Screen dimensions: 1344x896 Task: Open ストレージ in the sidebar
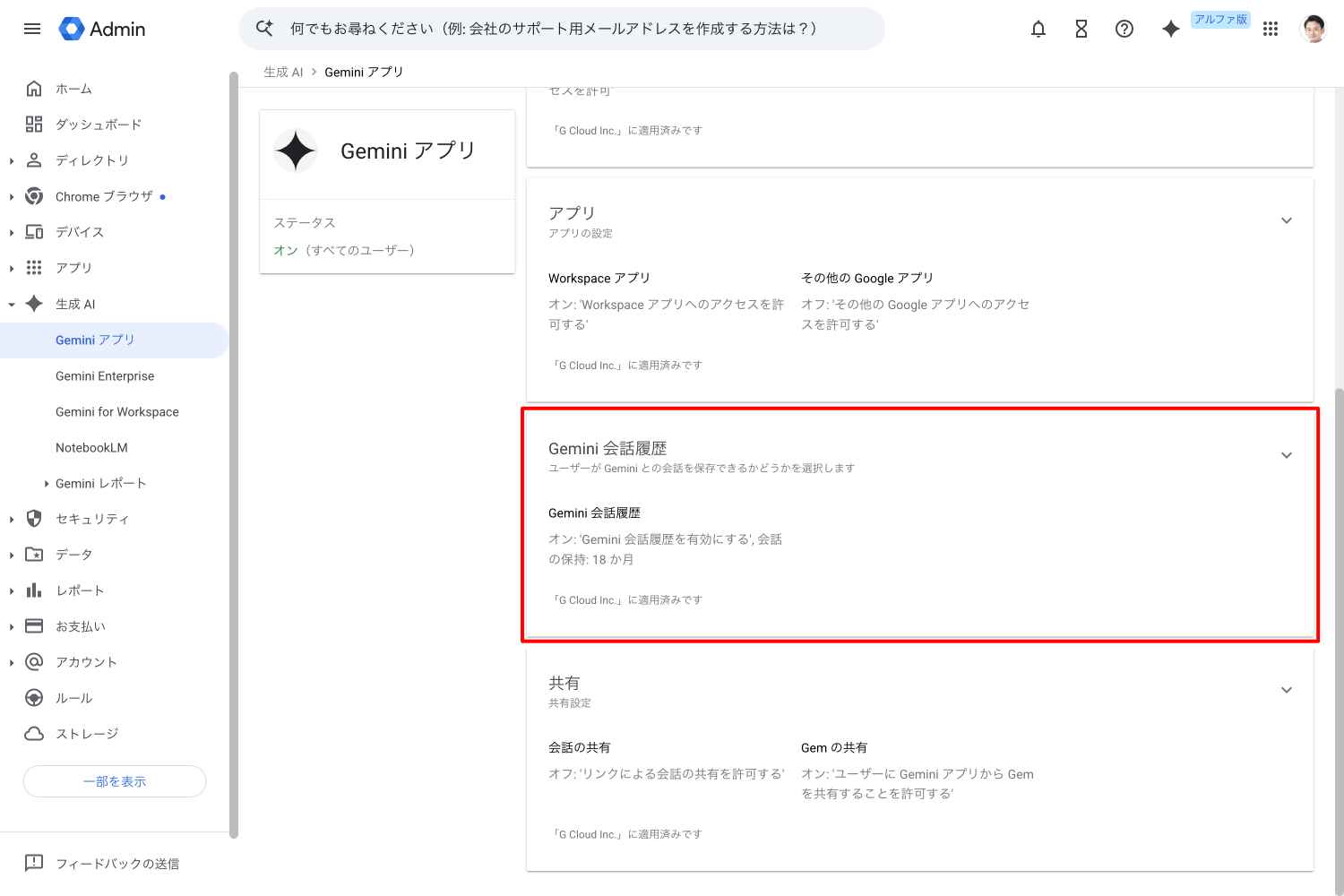pyautogui.click(x=87, y=734)
